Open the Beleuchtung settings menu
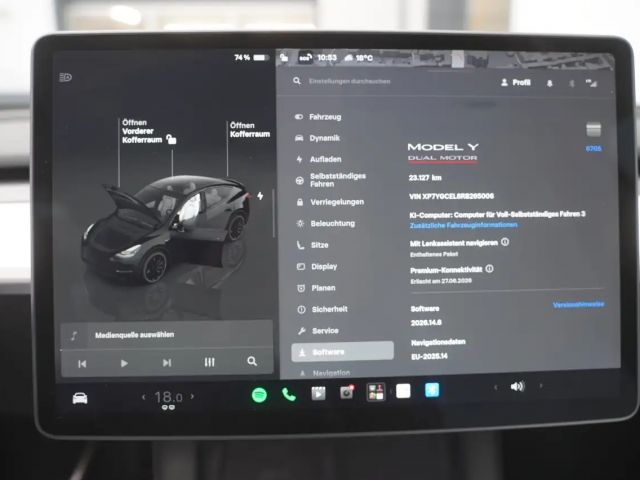 pos(326,223)
